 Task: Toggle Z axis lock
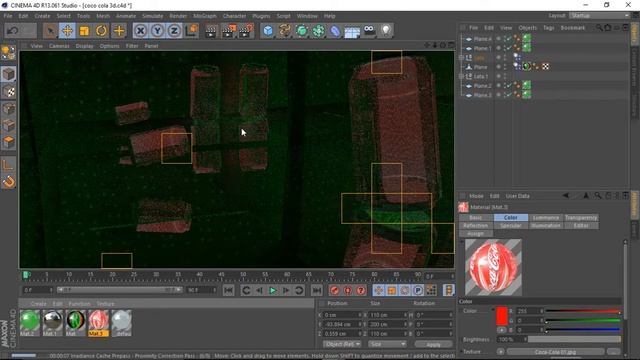175,31
